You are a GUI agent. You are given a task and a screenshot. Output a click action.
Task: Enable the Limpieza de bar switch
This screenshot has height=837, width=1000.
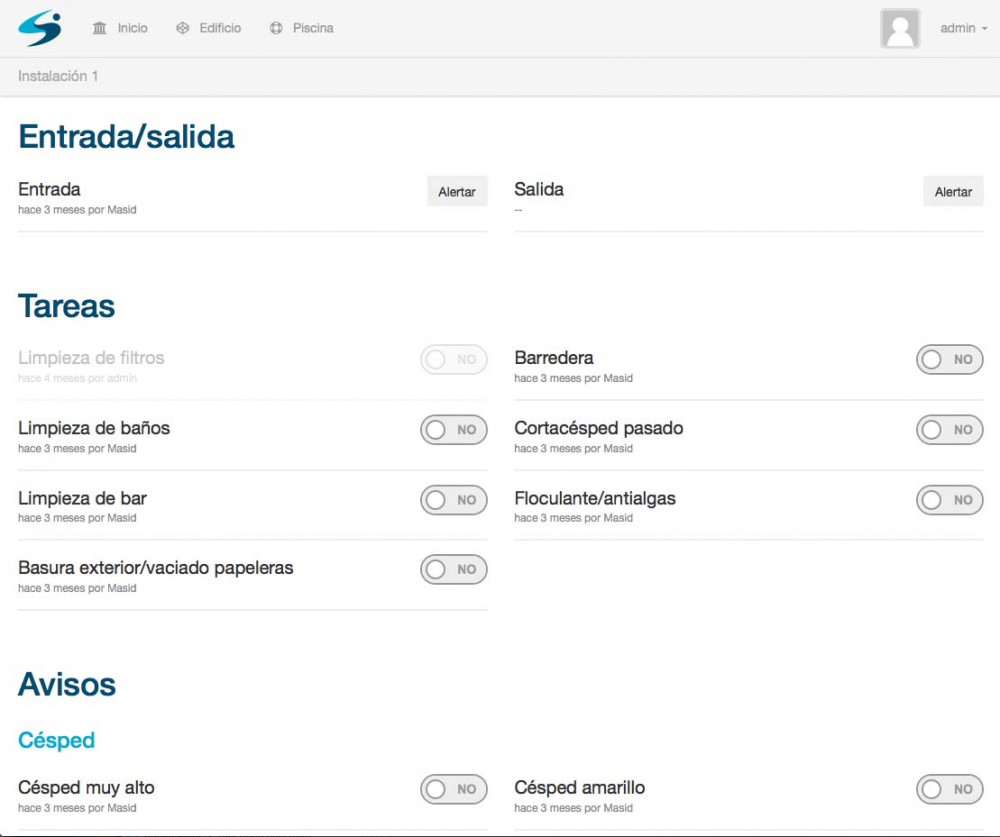click(453, 500)
